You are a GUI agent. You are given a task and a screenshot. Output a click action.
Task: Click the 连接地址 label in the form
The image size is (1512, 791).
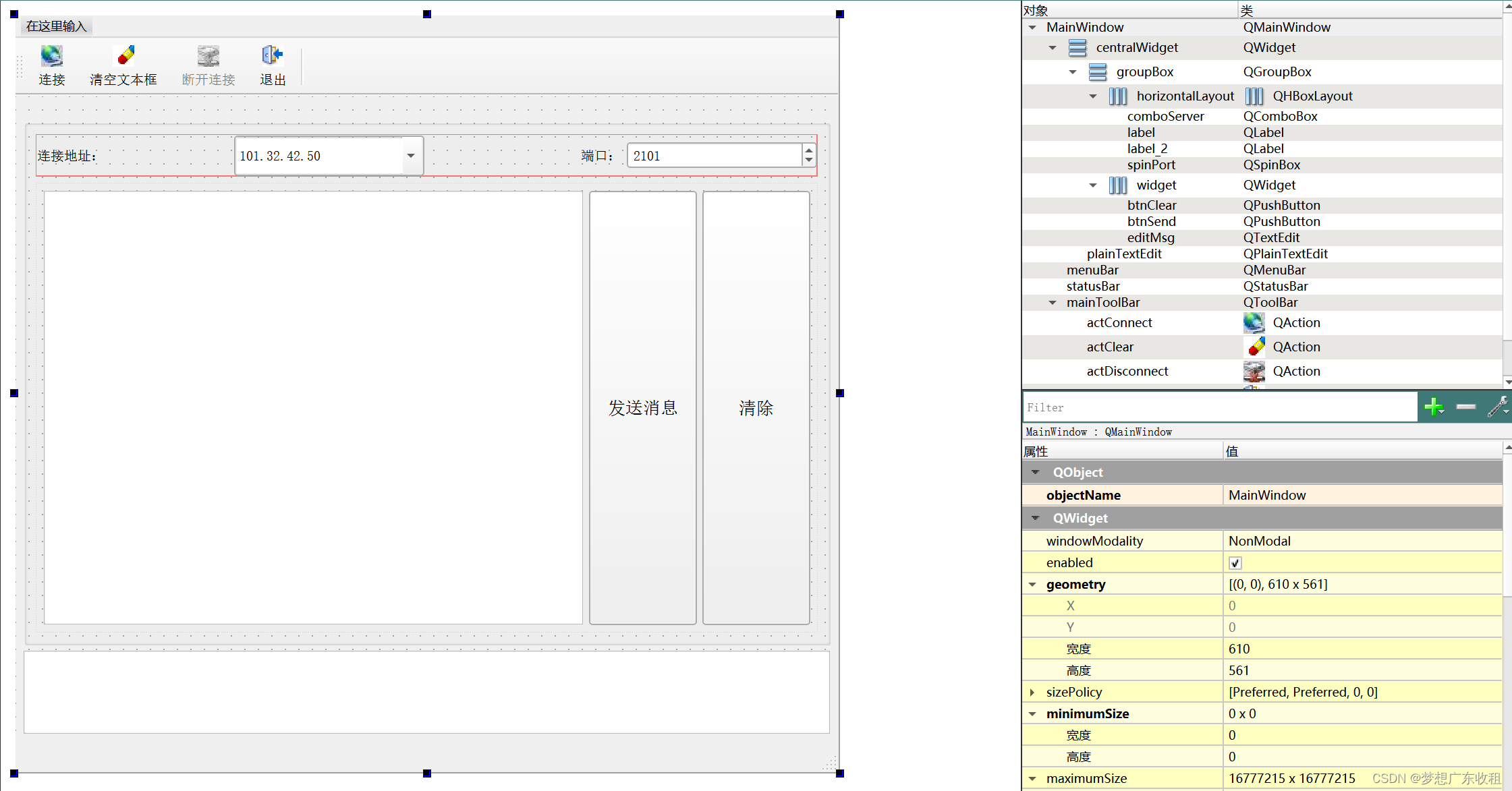click(x=67, y=156)
